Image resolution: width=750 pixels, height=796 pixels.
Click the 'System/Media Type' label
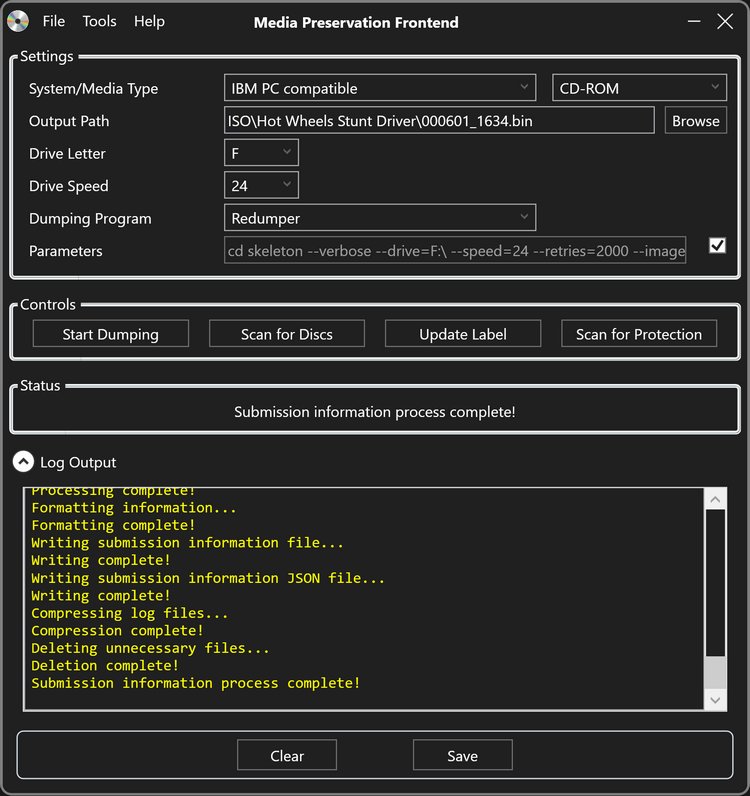93,88
